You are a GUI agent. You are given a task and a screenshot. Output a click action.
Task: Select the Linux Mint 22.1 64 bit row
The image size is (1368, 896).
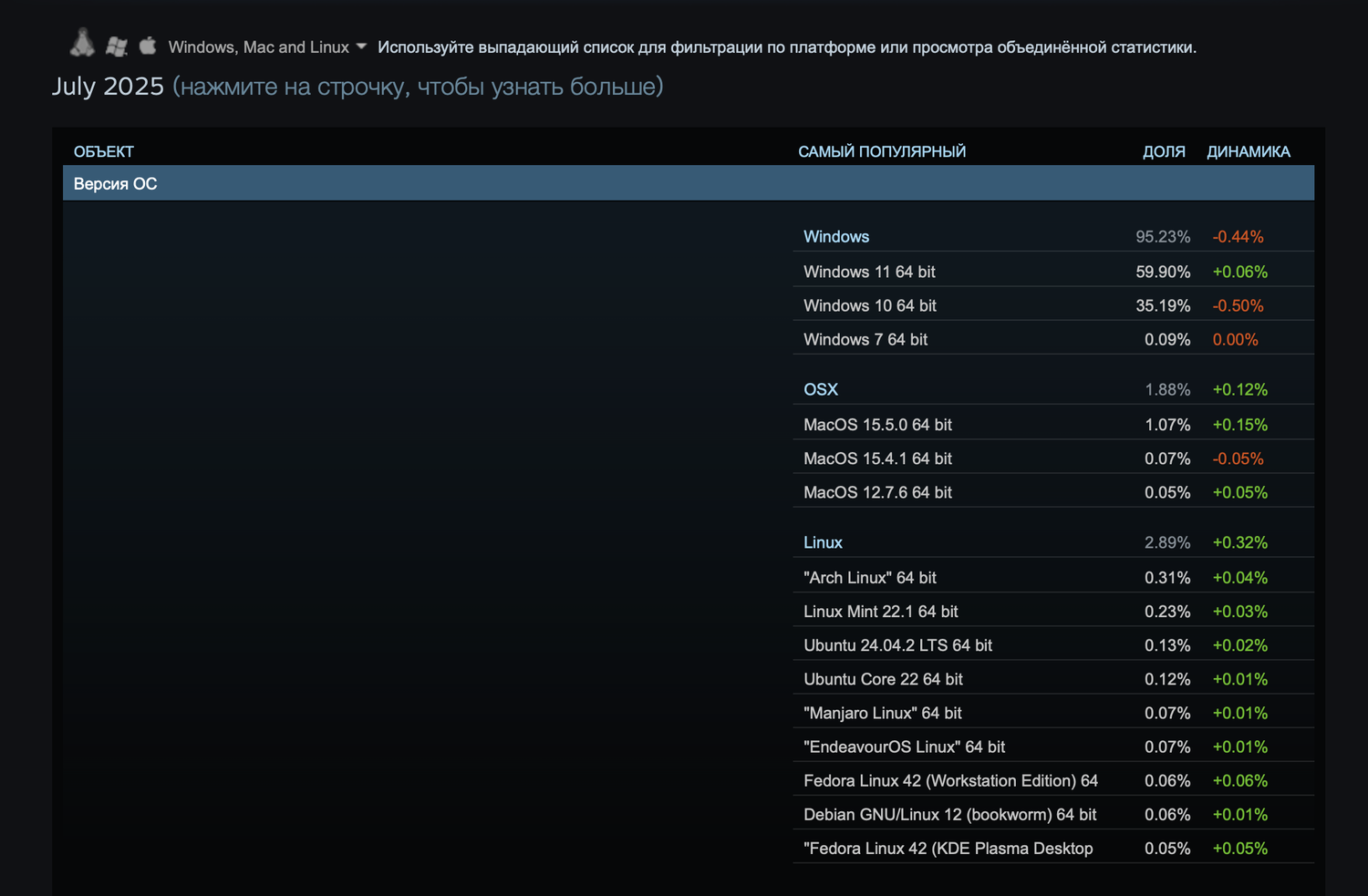[1053, 612]
